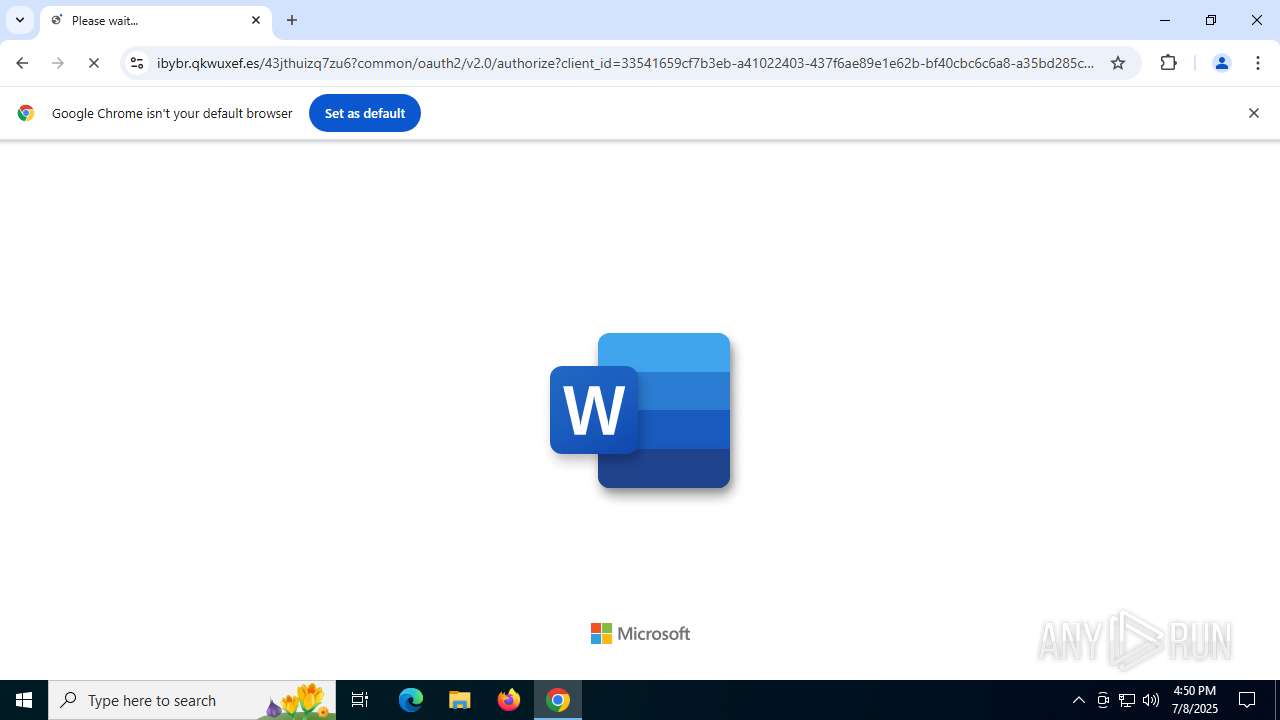Restore down the Chrome window
Screen dimensions: 1280x720
pyautogui.click(x=1211, y=20)
